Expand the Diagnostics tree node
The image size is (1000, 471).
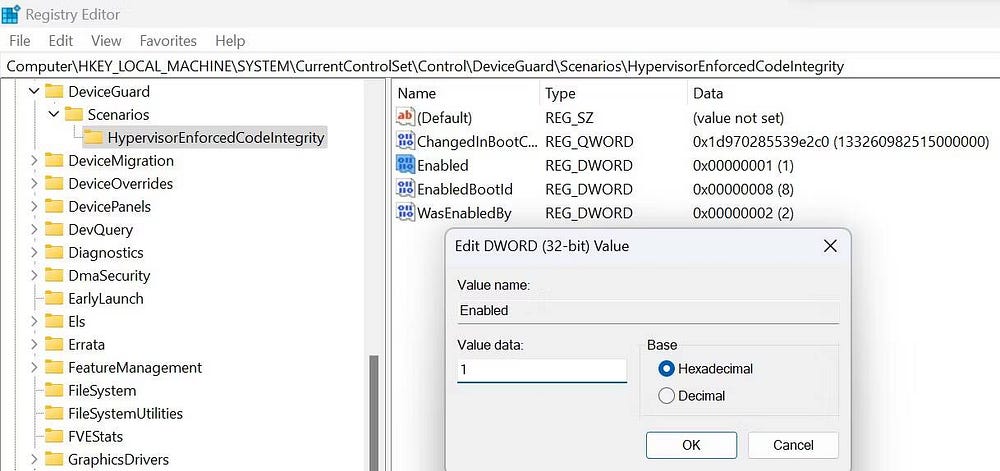34,252
